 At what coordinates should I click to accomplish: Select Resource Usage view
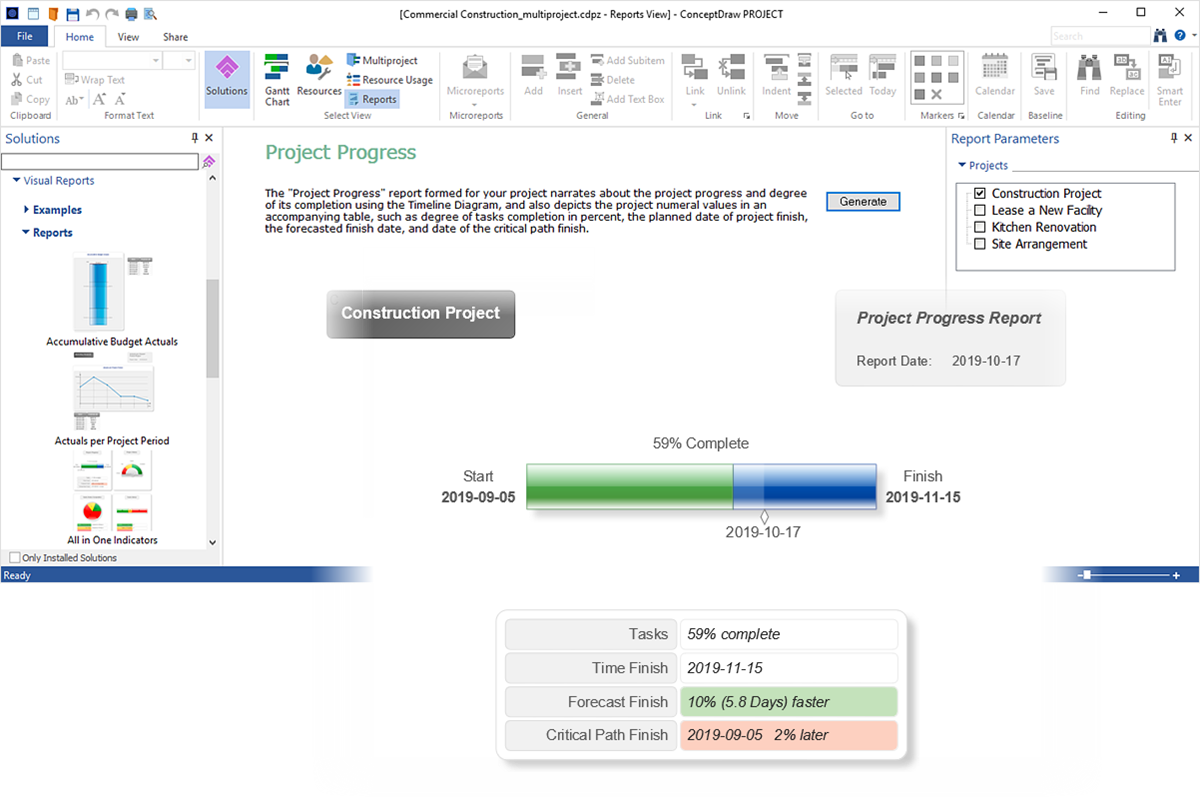[x=390, y=80]
